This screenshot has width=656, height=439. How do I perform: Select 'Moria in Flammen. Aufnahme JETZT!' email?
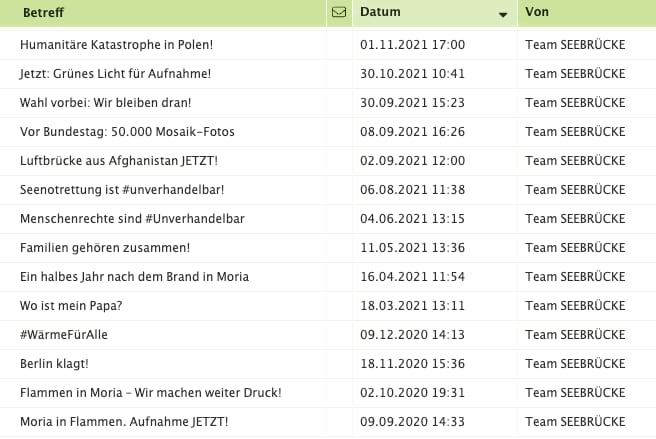(x=124, y=422)
